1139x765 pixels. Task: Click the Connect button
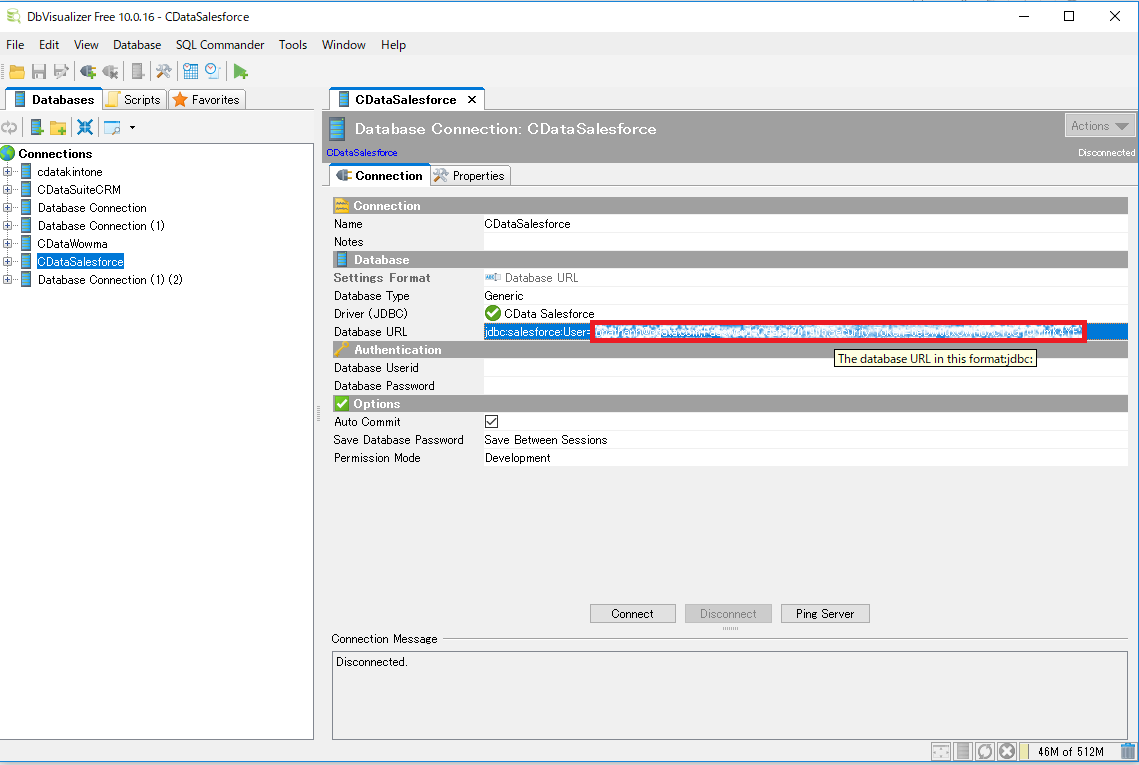pyautogui.click(x=633, y=614)
